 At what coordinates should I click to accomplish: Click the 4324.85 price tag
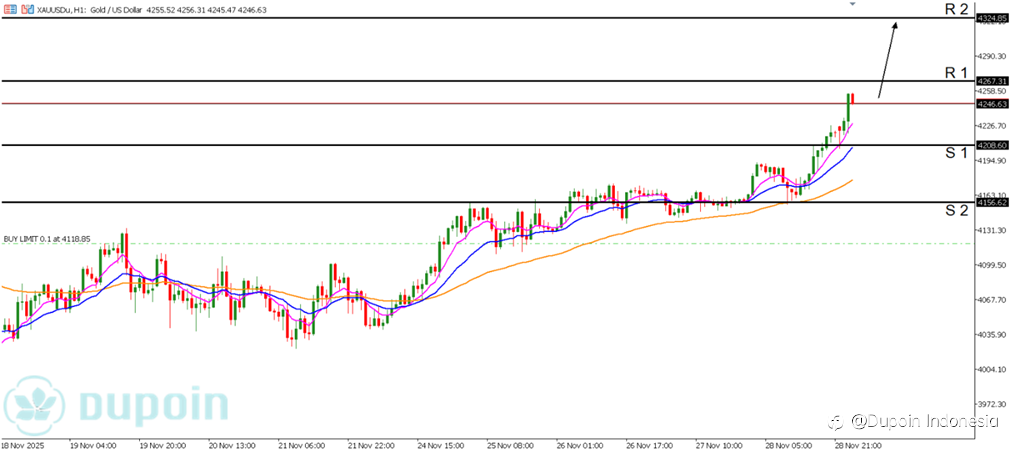point(991,19)
